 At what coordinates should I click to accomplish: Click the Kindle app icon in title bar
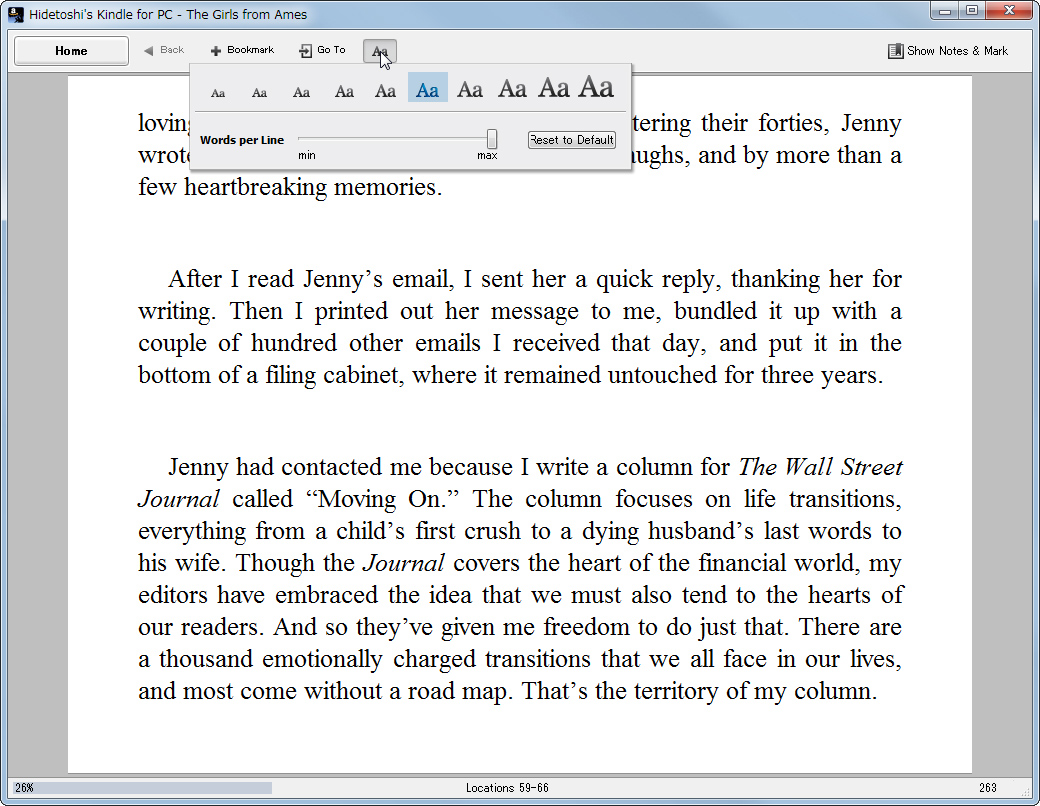(16, 14)
